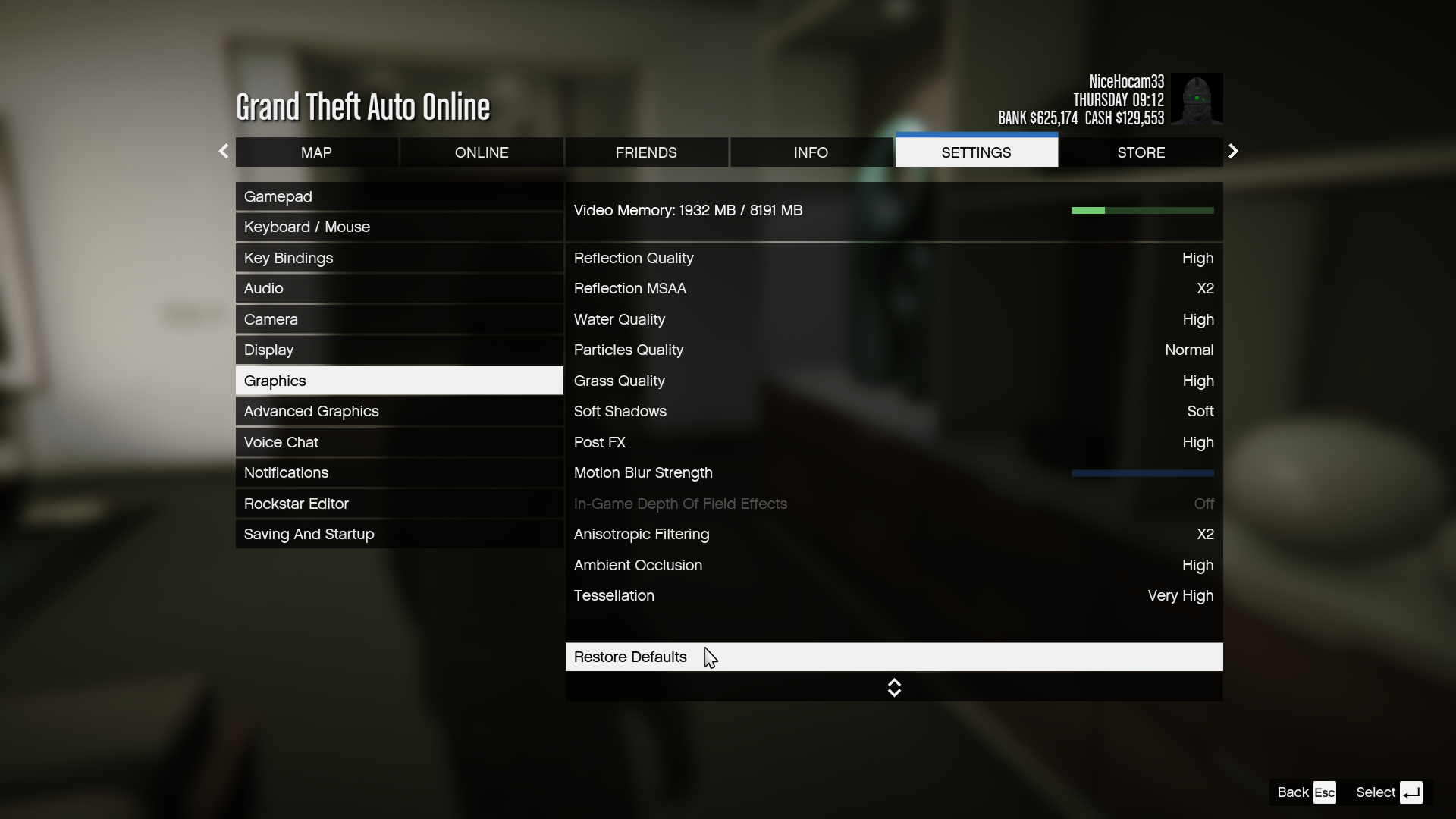Open the INFO tab
The width and height of the screenshot is (1456, 819).
click(x=811, y=152)
